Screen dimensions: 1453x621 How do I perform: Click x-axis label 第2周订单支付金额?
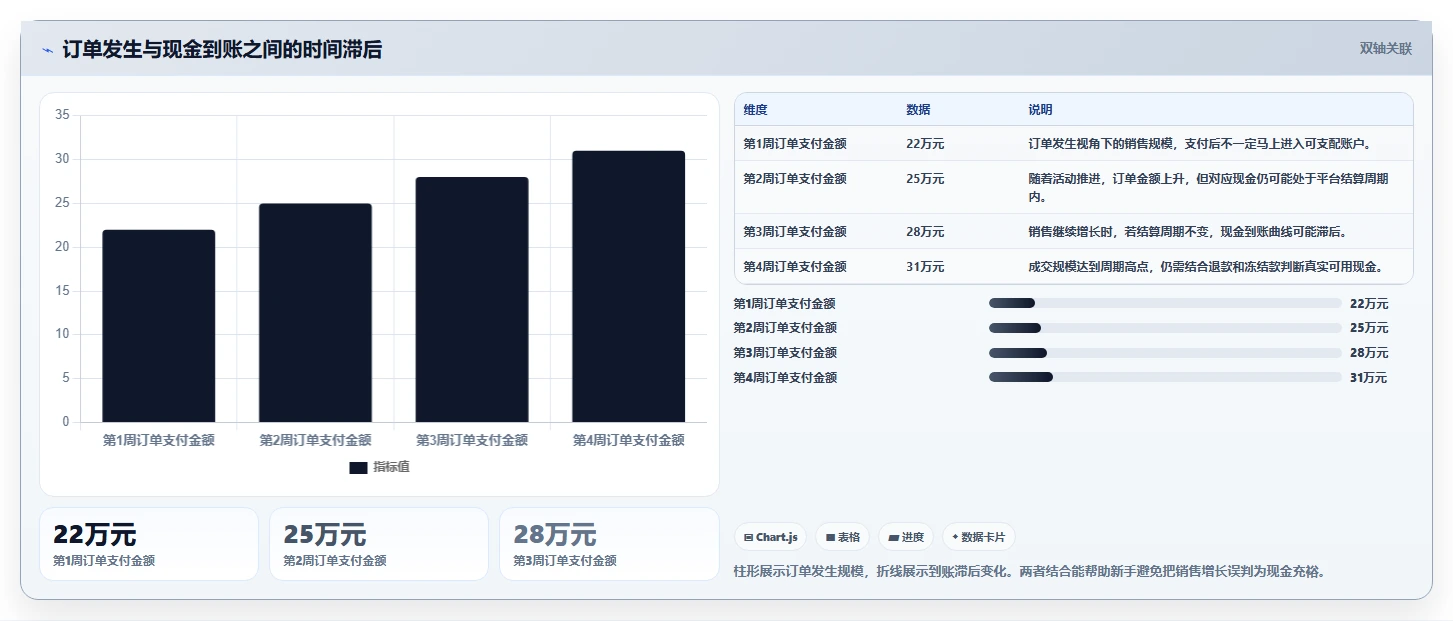coord(315,440)
